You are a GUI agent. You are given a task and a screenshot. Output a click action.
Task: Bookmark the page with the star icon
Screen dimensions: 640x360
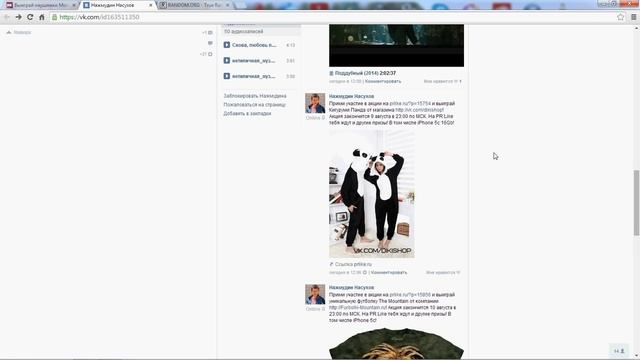pos(620,17)
